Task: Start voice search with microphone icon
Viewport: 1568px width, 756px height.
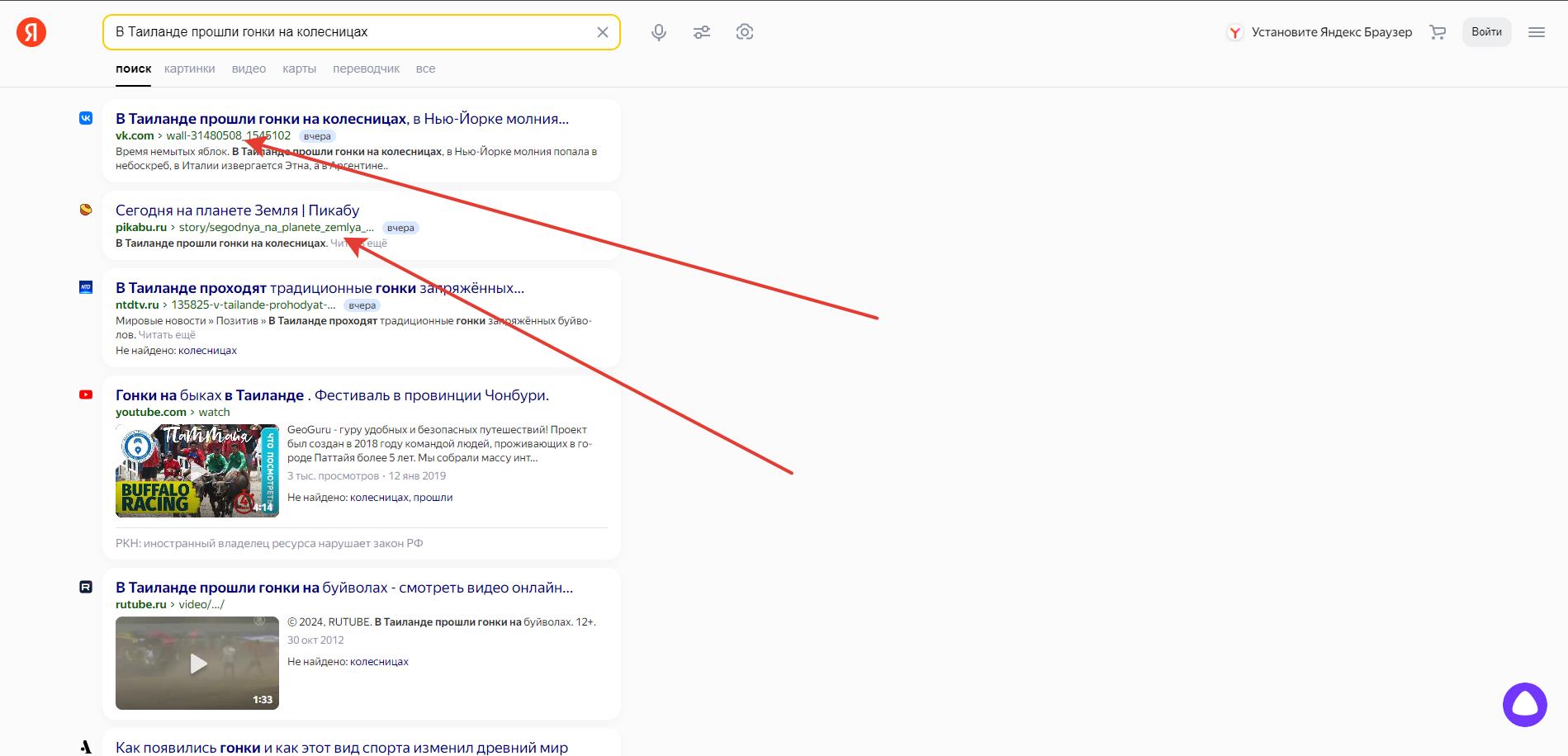Action: [x=659, y=32]
